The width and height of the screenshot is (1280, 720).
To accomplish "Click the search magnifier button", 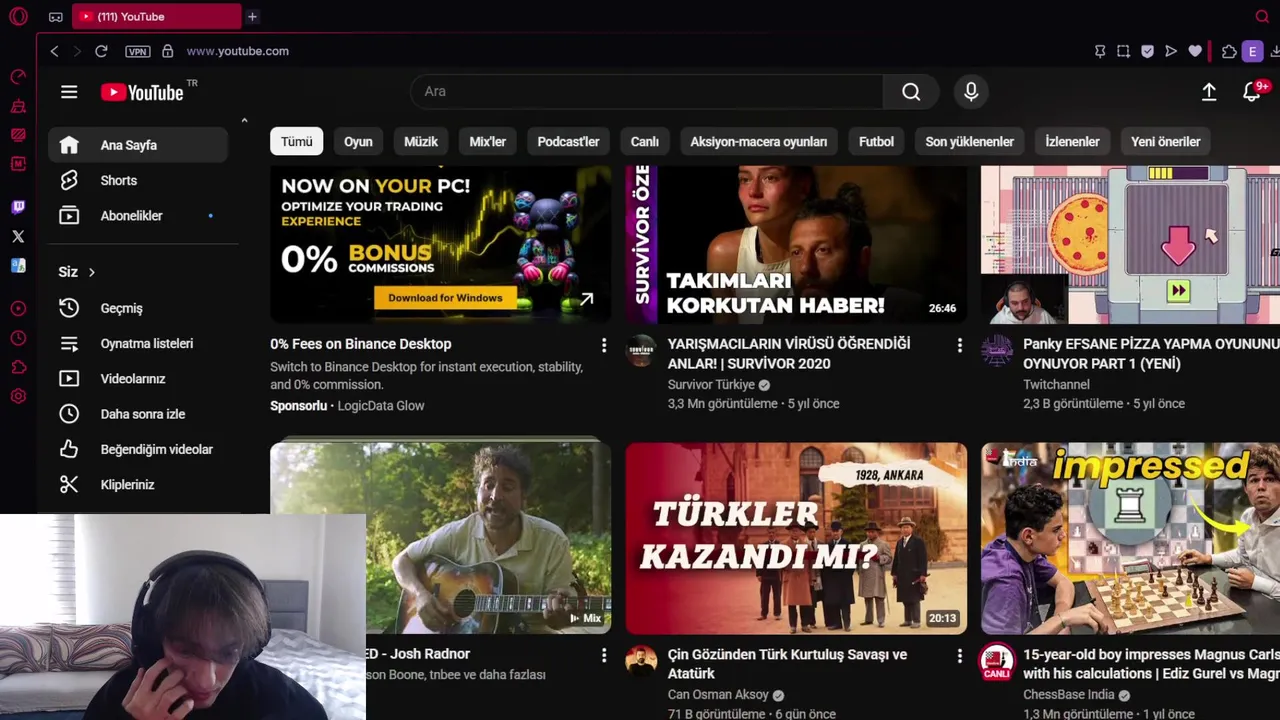I will click(911, 91).
